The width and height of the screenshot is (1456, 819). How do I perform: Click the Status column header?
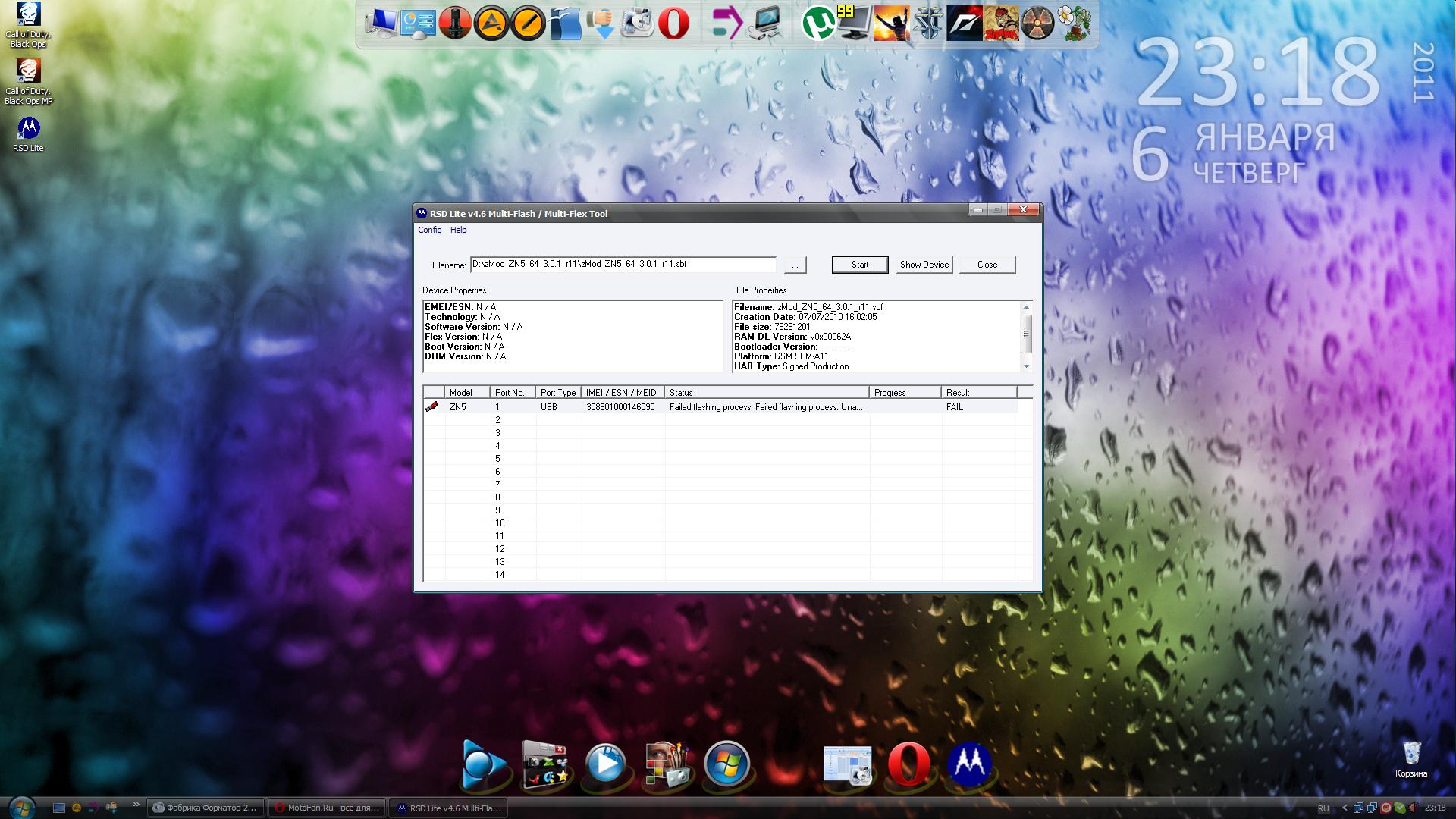pyautogui.click(x=767, y=393)
